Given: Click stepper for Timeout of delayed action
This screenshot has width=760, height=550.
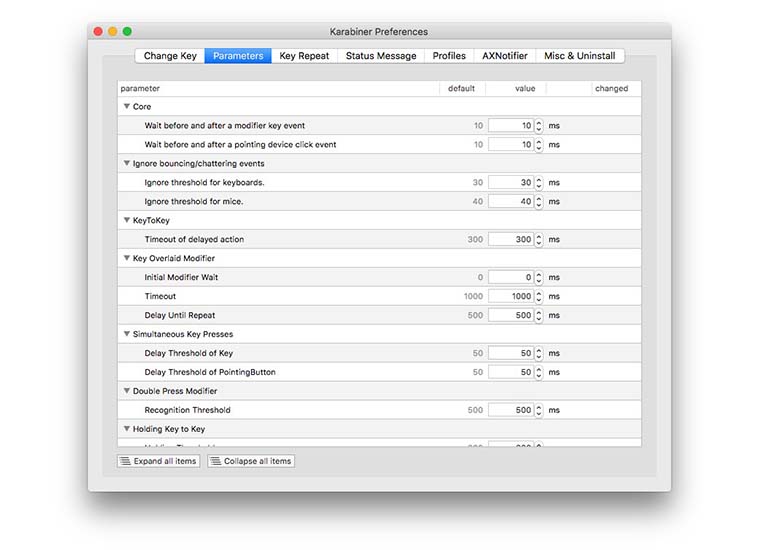Looking at the screenshot, I should coord(539,240).
